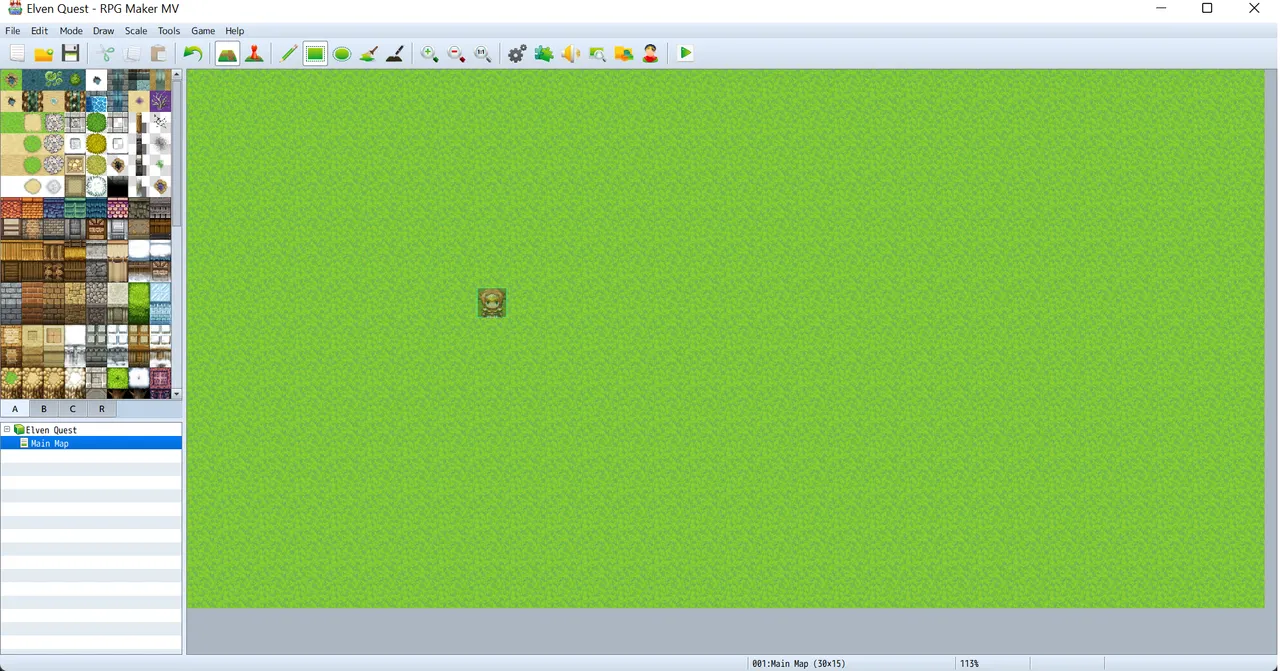
Task: Select the Pencil drawing tool
Action: [x=289, y=54]
